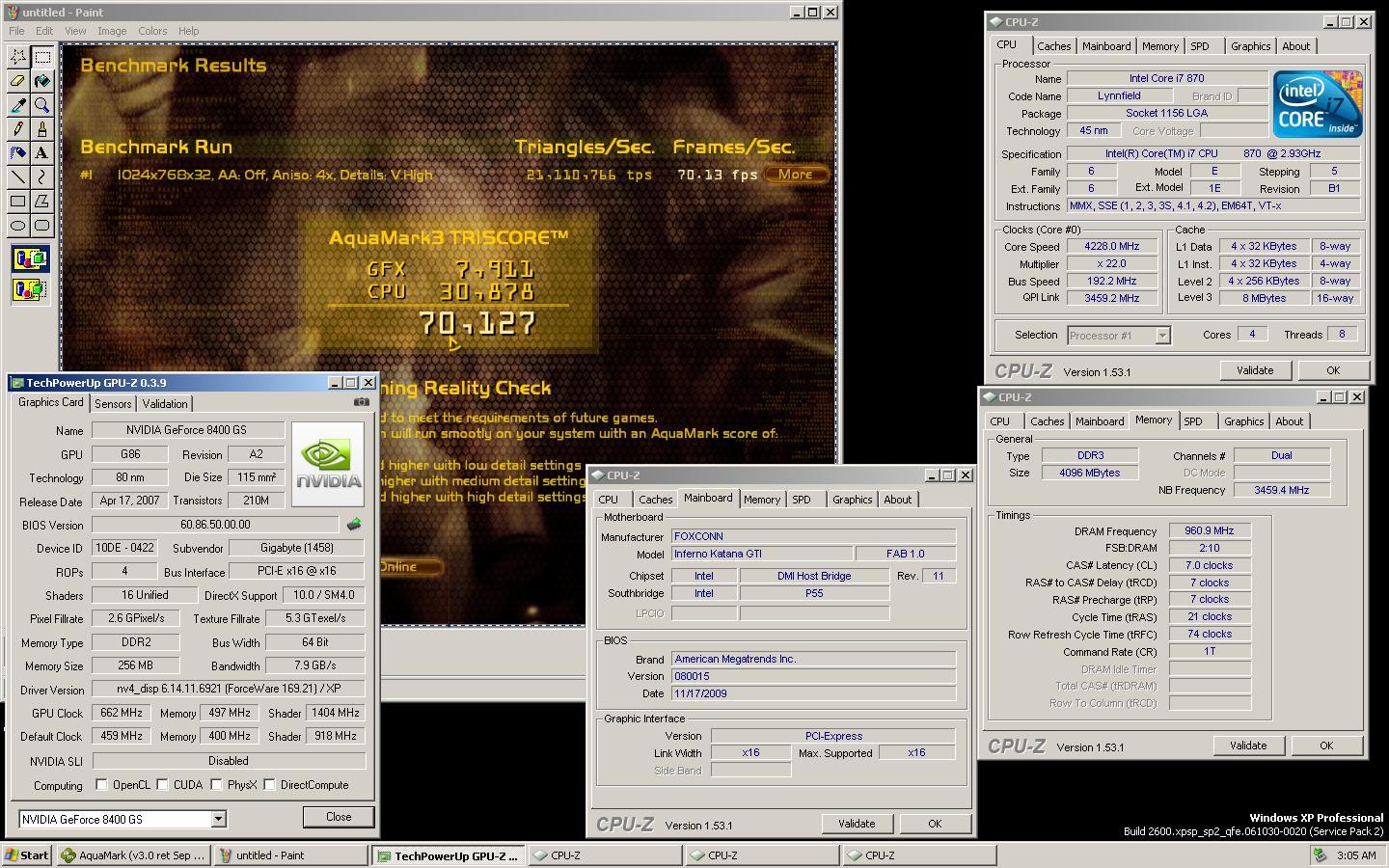Pick the Rectangle shape tool
Image resolution: width=1389 pixels, height=868 pixels.
[18, 202]
